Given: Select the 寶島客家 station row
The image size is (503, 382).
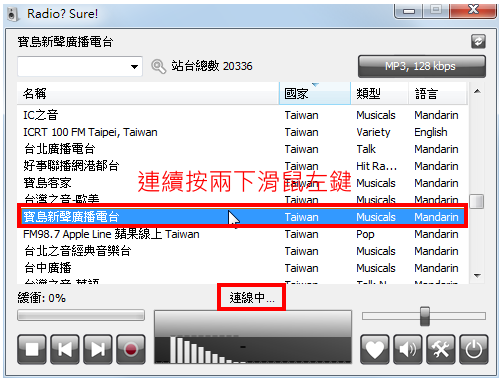Looking at the screenshot, I should (242, 183).
